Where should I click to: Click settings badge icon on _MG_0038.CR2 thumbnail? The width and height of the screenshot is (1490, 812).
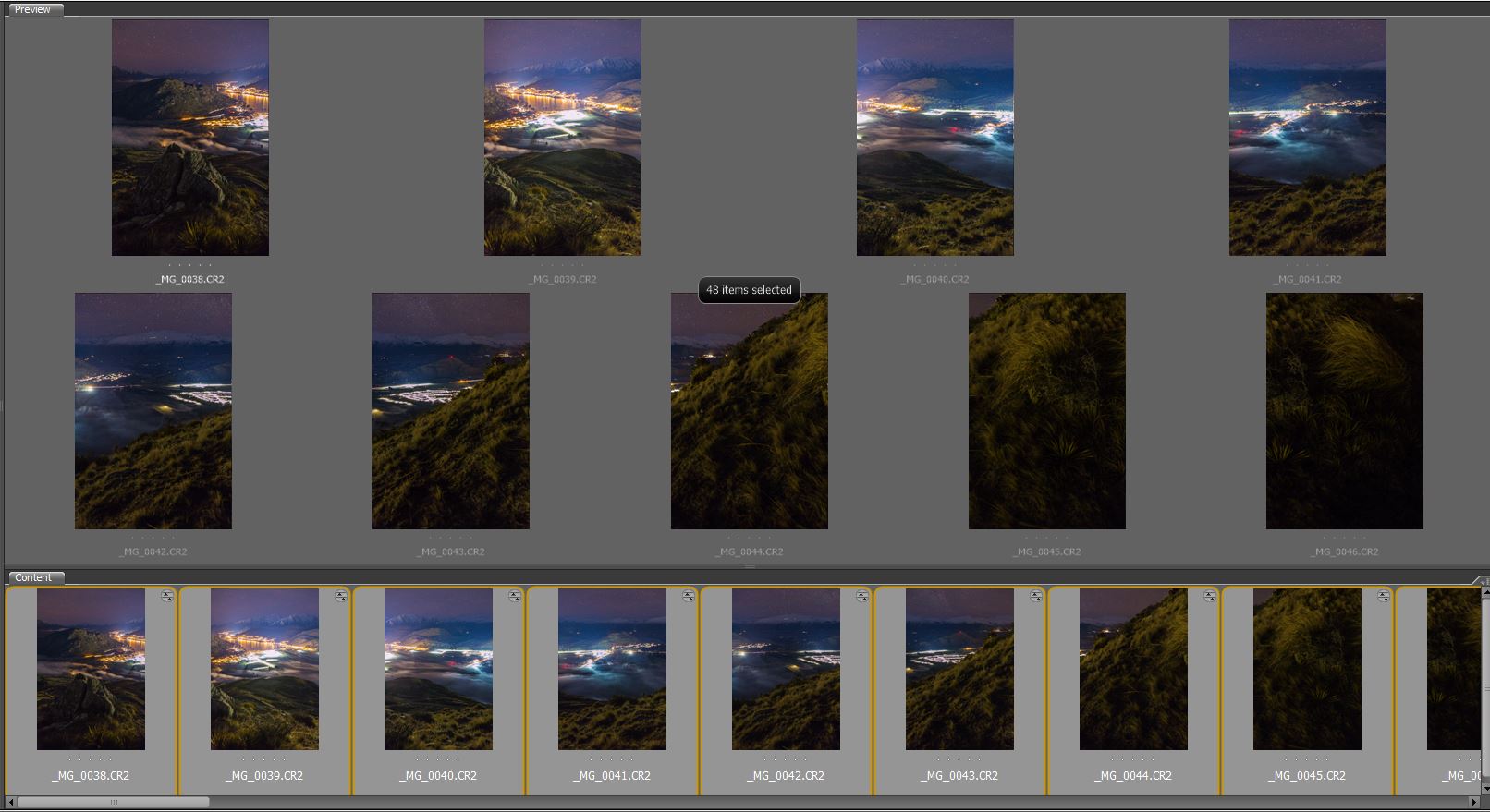(x=167, y=597)
